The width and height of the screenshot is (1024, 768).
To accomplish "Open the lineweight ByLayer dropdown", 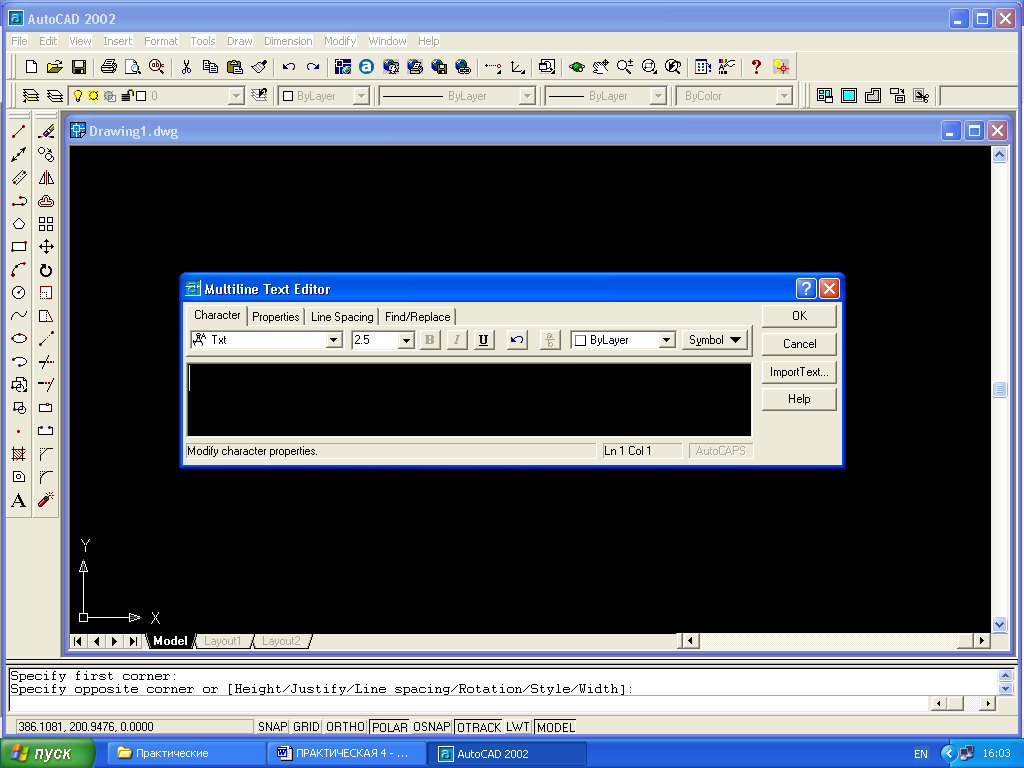I will 658,96.
